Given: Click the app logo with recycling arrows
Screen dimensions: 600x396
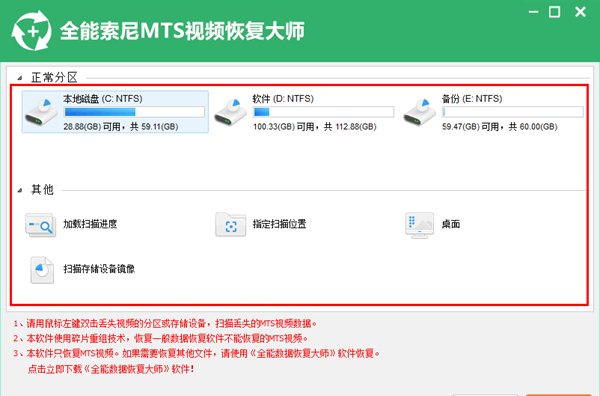Looking at the screenshot, I should pyautogui.click(x=31, y=31).
